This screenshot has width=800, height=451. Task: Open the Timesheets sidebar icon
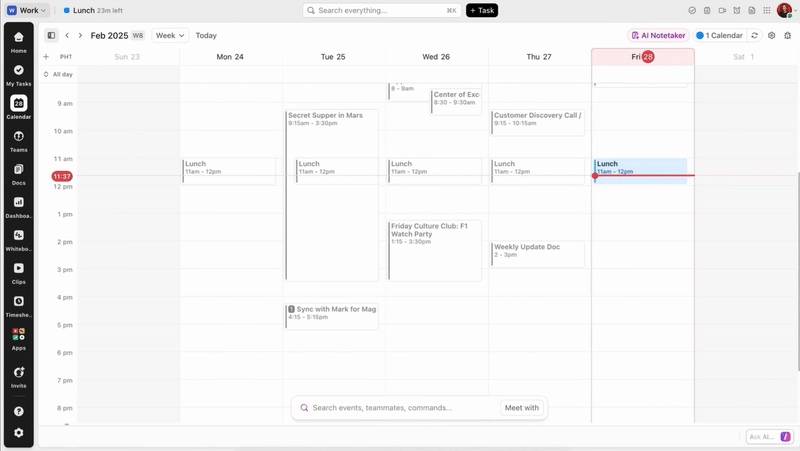pos(18,302)
